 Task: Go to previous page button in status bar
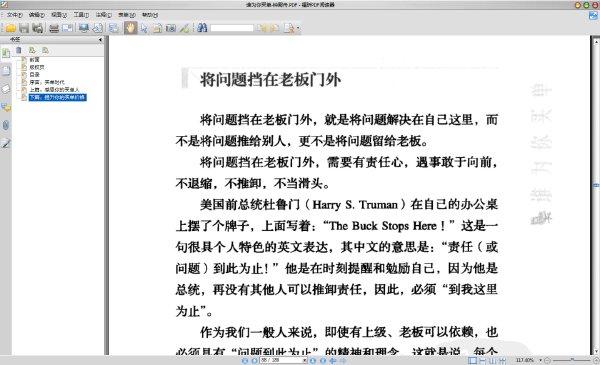click(x=254, y=360)
